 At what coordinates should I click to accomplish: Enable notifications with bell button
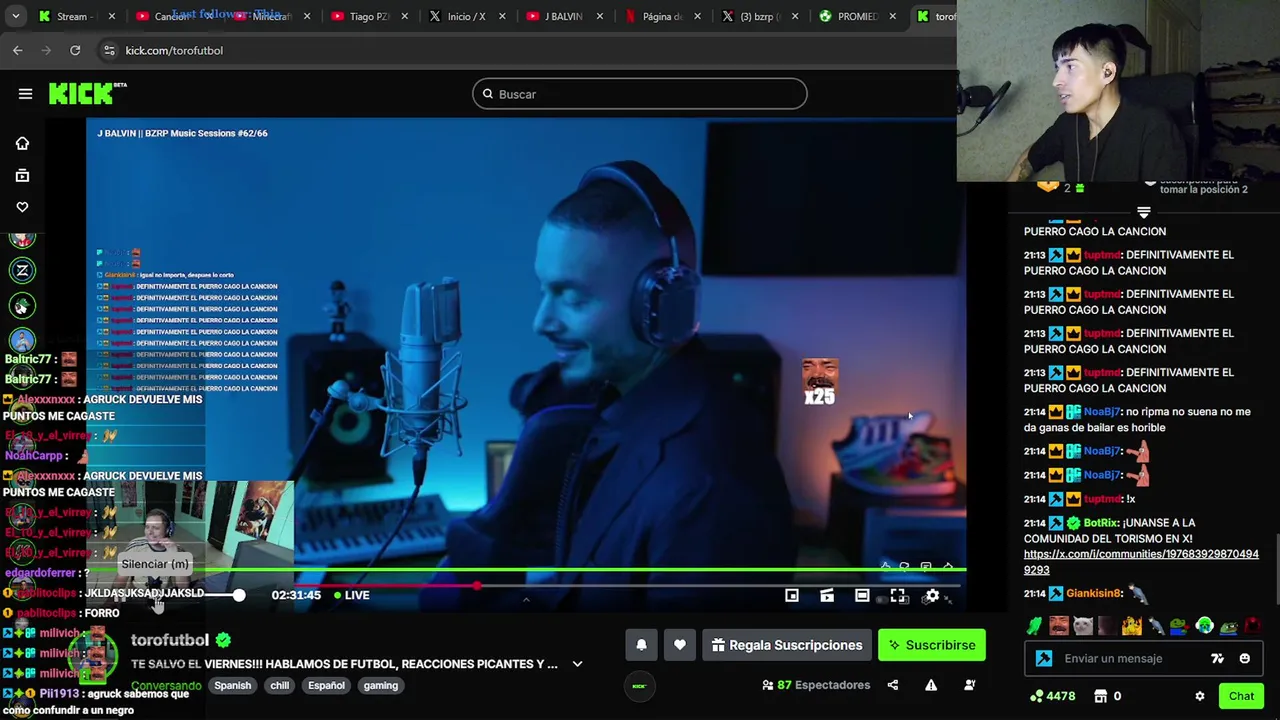(641, 645)
